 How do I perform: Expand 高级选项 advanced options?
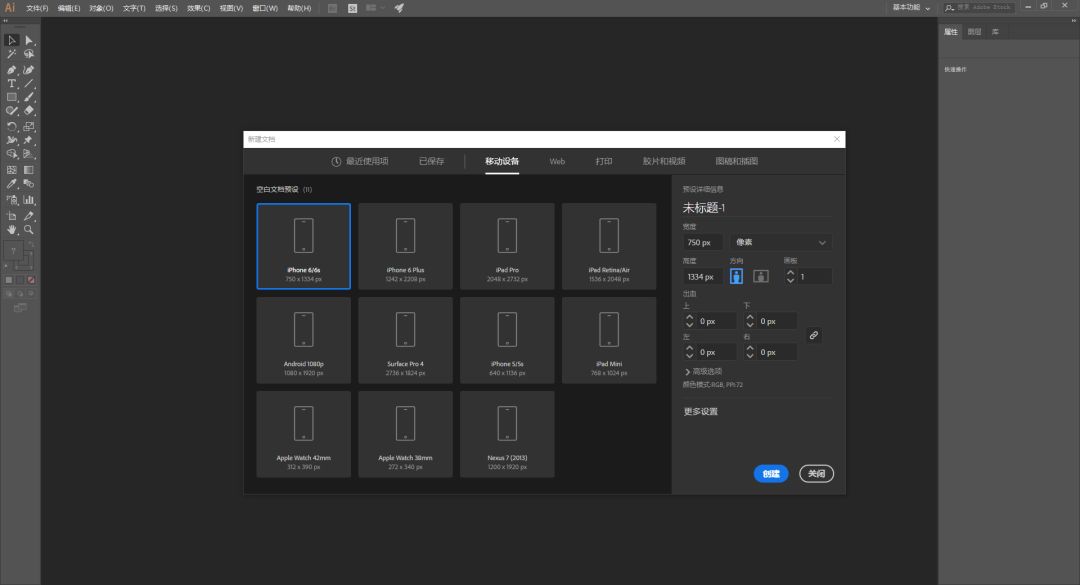coord(702,371)
